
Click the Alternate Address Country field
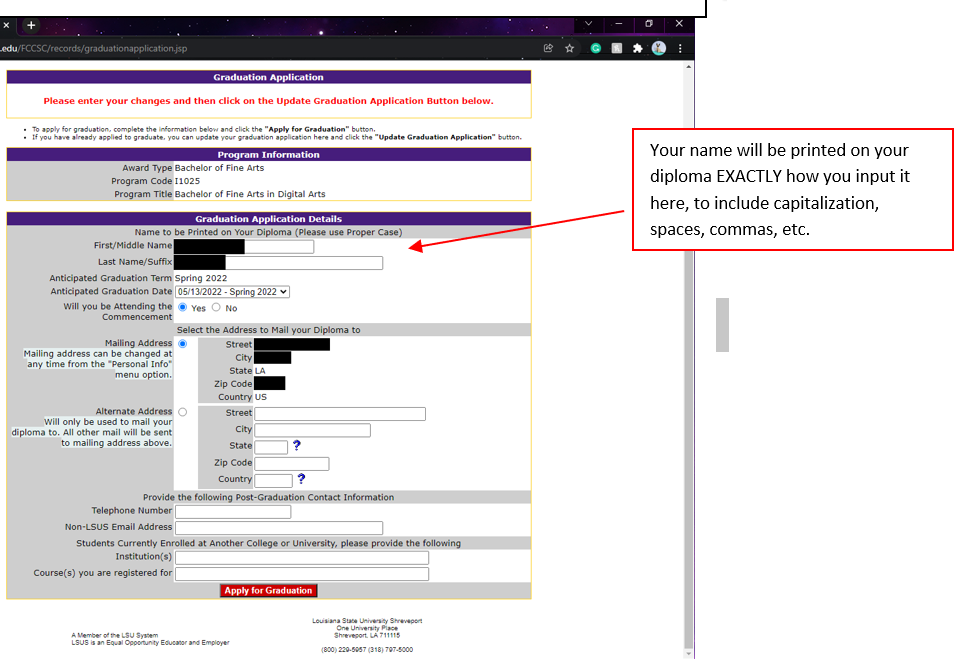[x=274, y=481]
